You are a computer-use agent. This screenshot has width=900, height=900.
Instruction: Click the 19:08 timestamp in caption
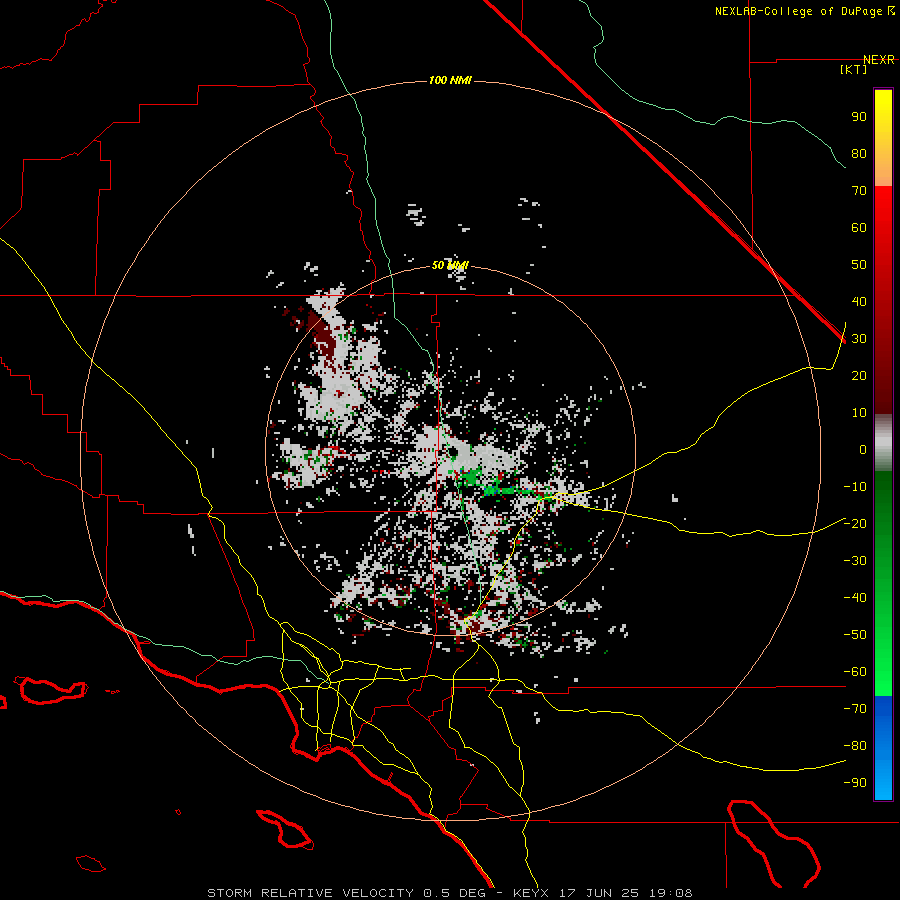point(671,893)
